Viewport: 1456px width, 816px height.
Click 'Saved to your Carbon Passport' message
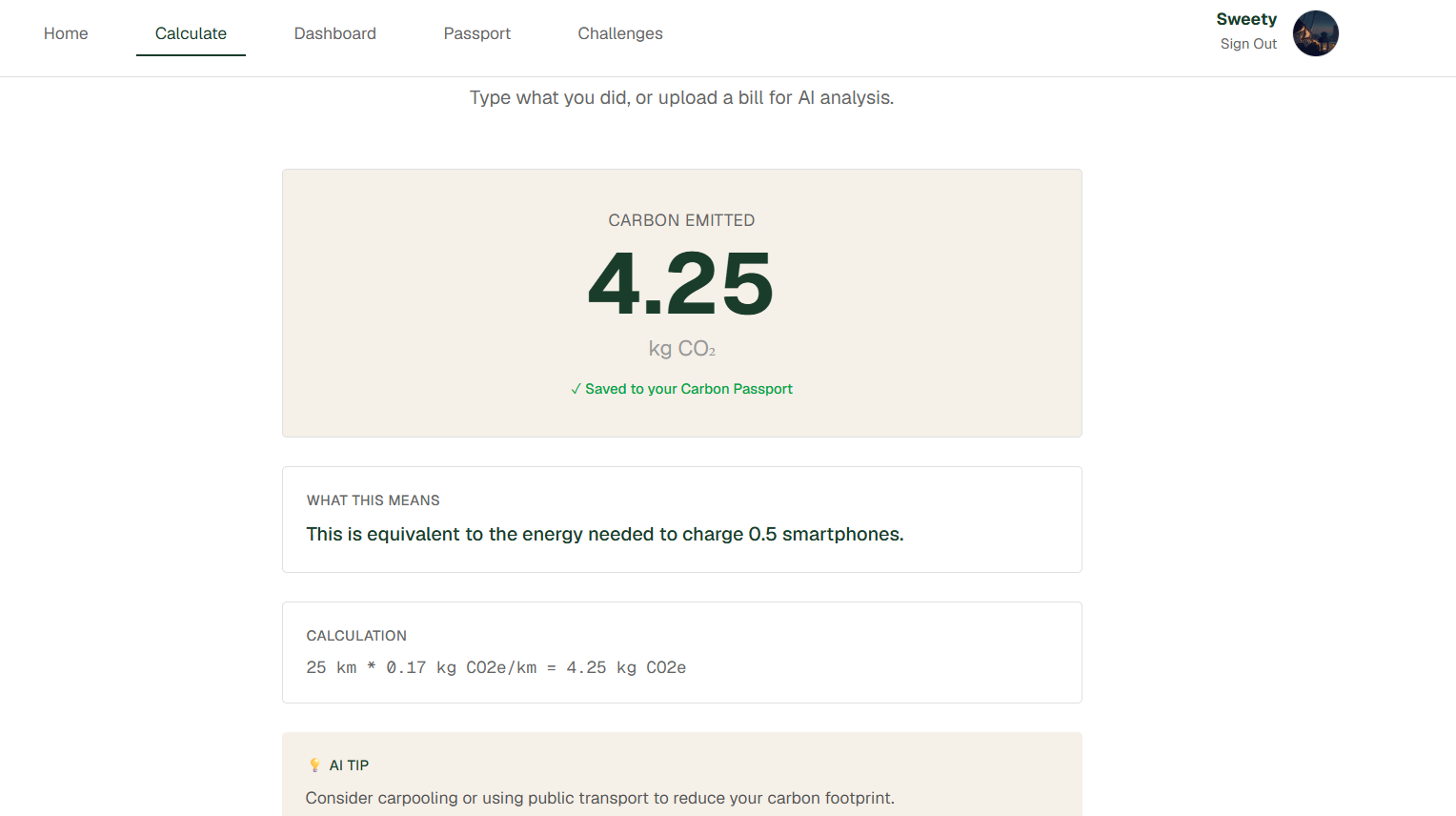pos(681,389)
